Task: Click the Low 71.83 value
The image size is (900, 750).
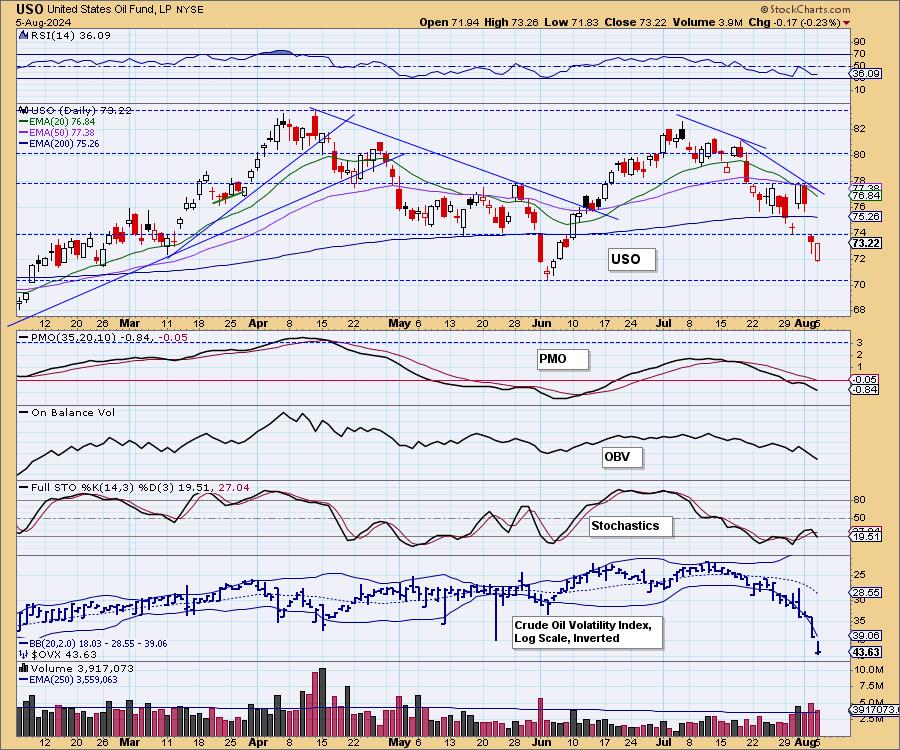Action: (x=571, y=22)
